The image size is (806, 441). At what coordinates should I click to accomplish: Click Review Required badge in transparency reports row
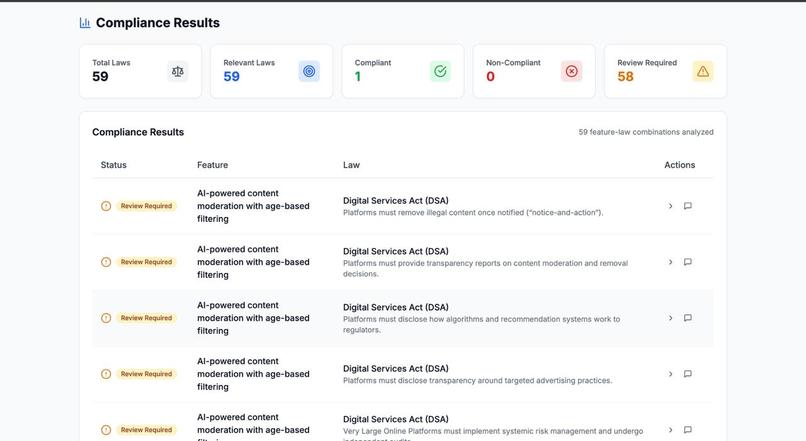click(146, 262)
